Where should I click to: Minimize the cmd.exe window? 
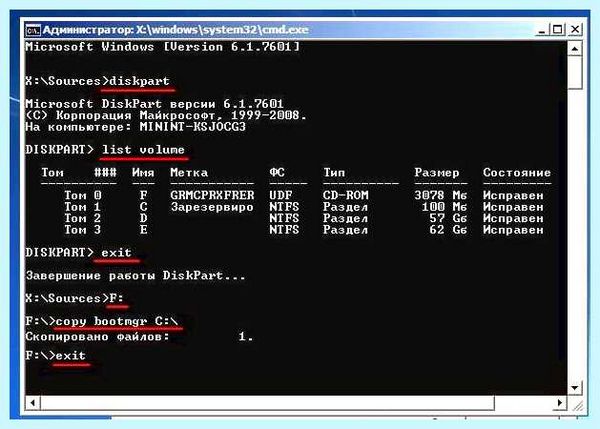[542, 30]
